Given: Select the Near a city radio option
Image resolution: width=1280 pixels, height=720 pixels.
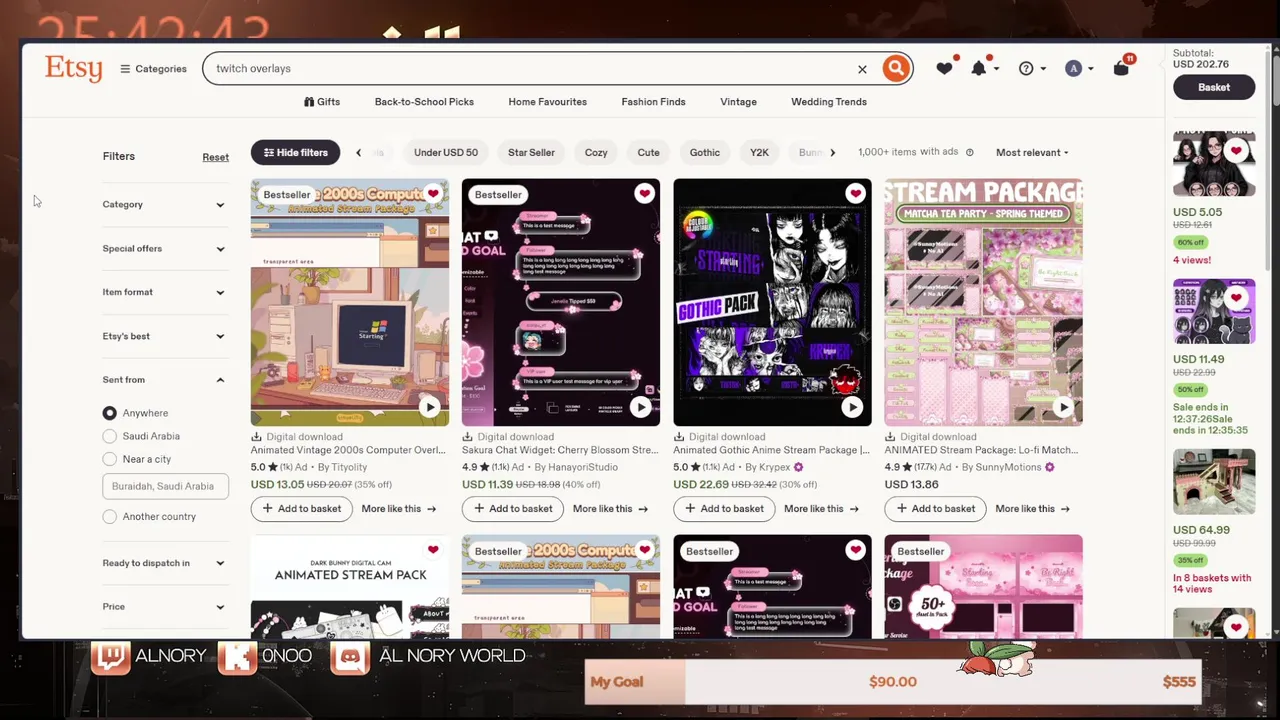Looking at the screenshot, I should [x=110, y=459].
